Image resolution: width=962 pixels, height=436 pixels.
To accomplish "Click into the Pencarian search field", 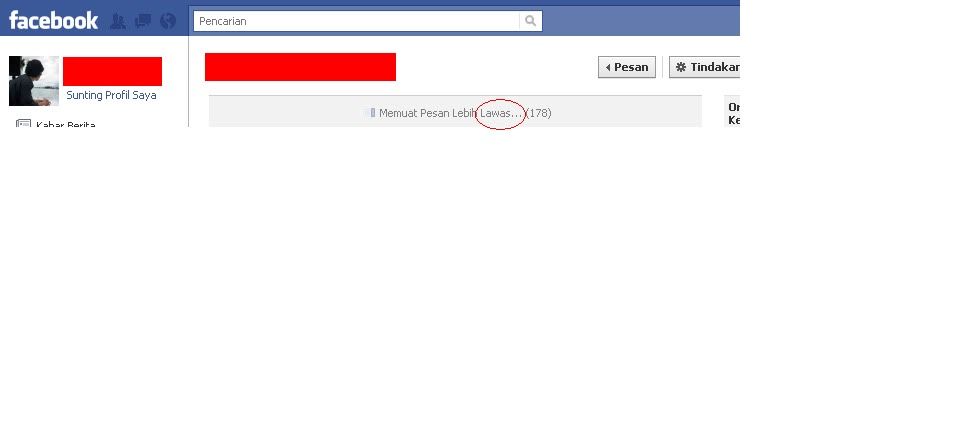I will tap(357, 21).
